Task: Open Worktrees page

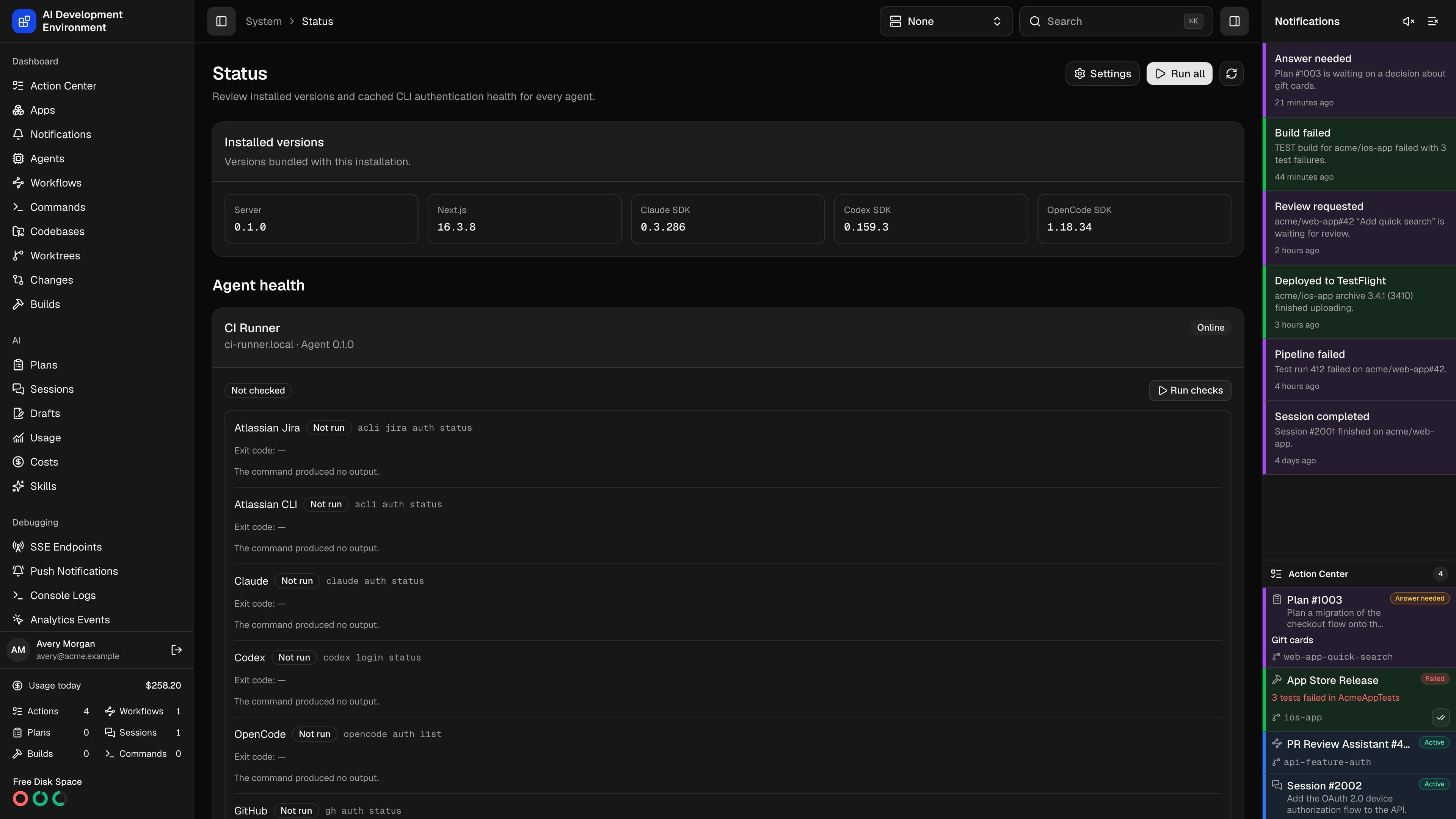Action: [x=97, y=256]
